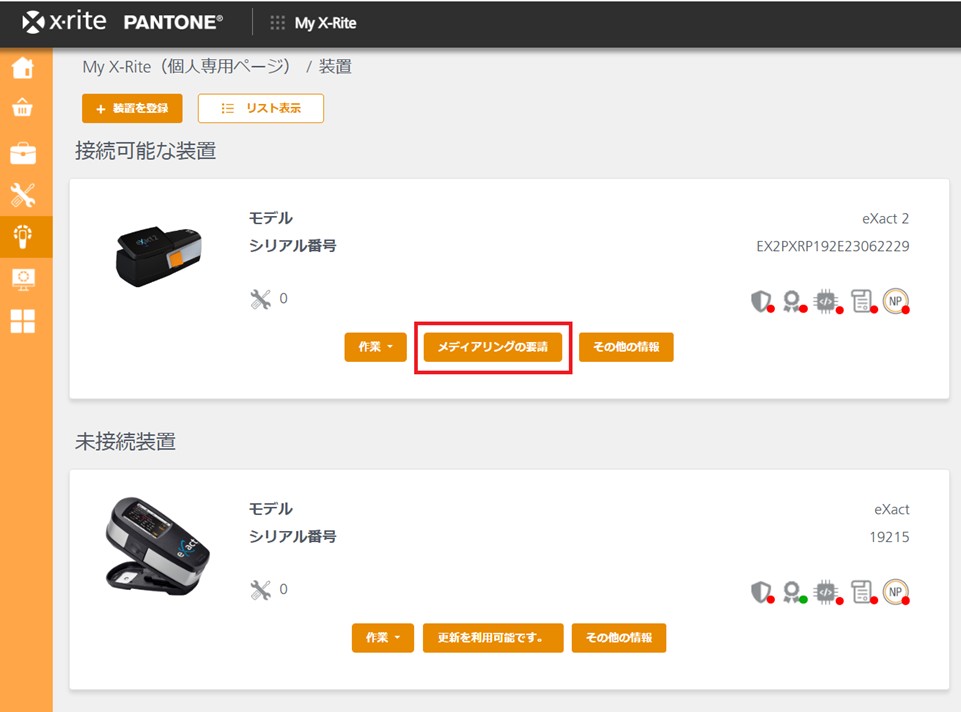Click the 更新を利用可能です。 button
Viewport: 961px width, 712px height.
click(493, 638)
